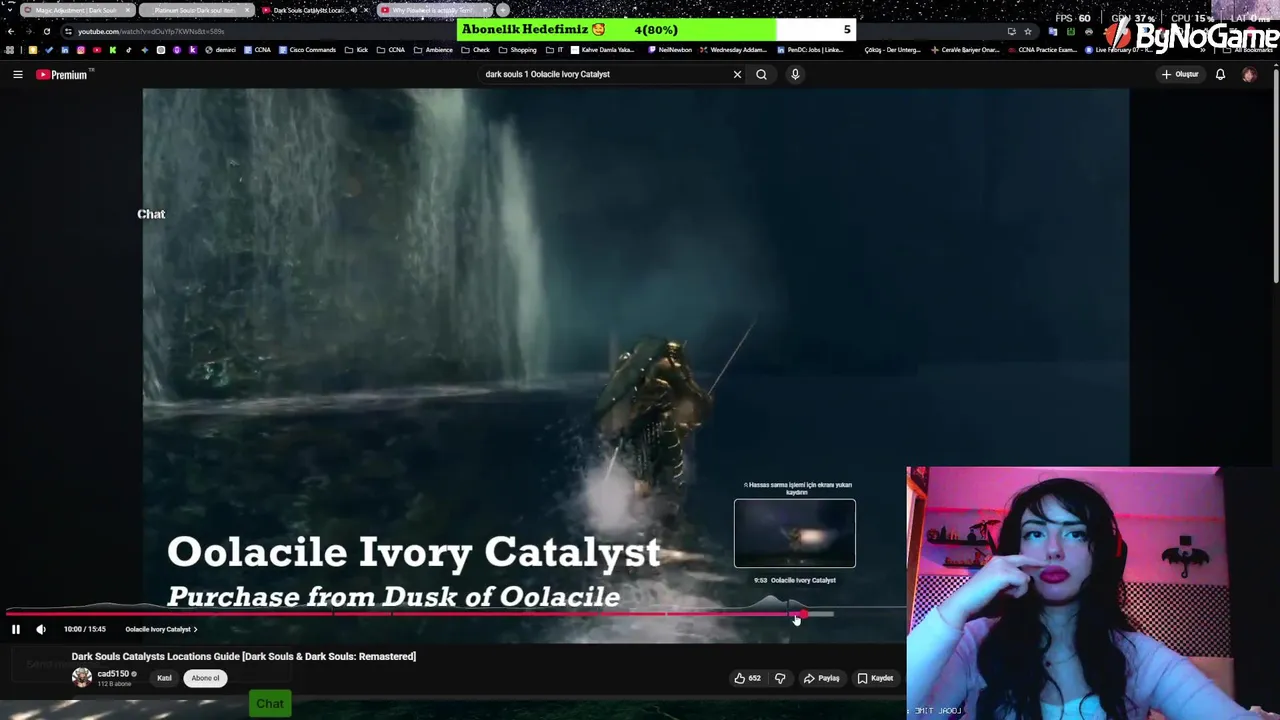This screenshot has width=1280, height=720.
Task: Pause the video playback
Action: [x=15, y=629]
